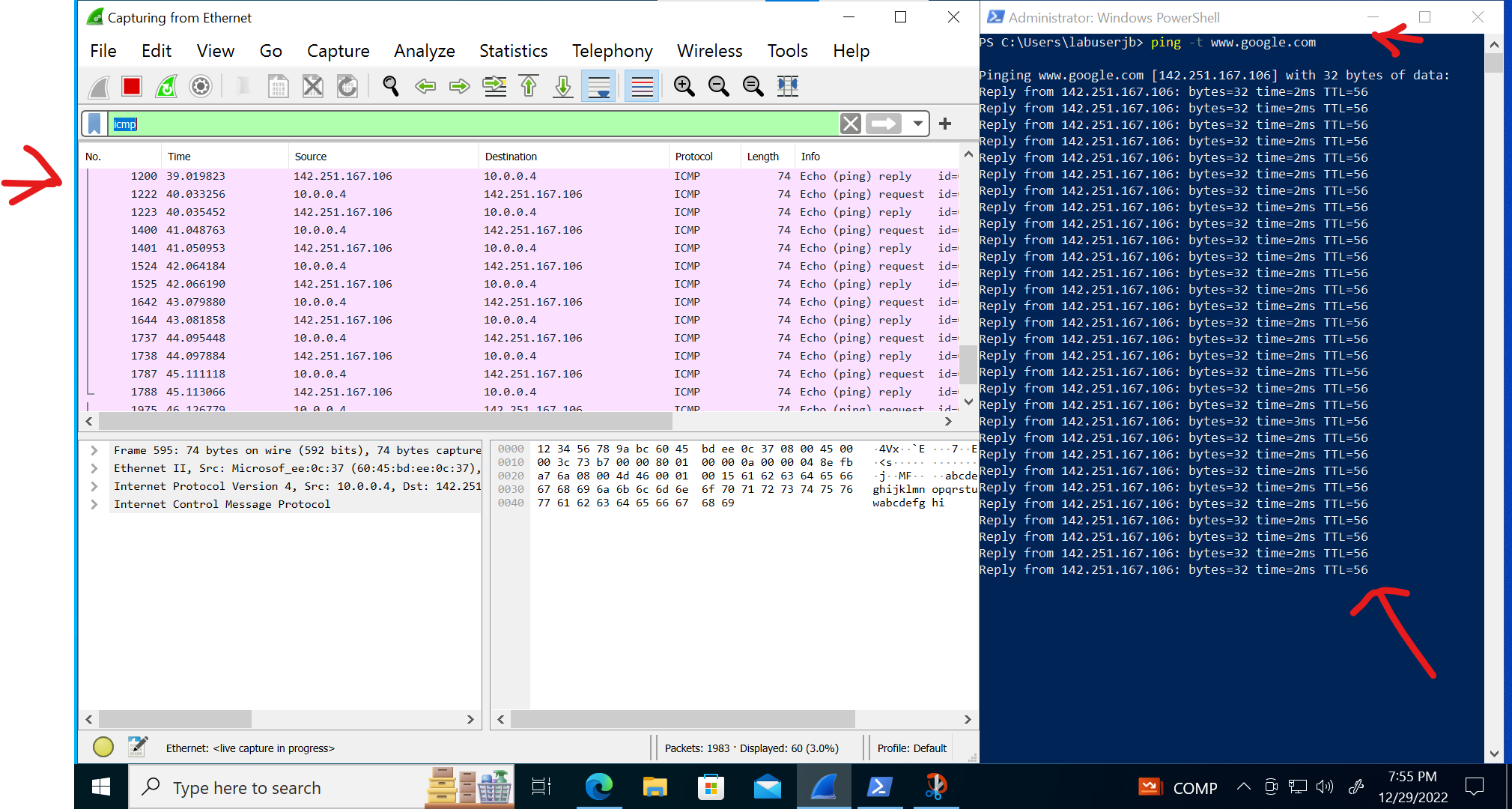Click the capture options gear icon
This screenshot has width=1512, height=809.
(200, 86)
